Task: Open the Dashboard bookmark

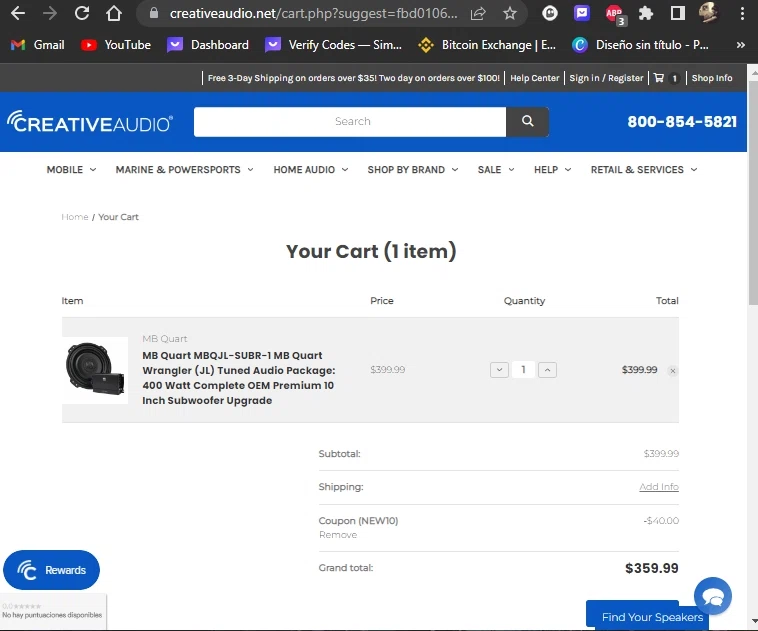Action: pyautogui.click(x=208, y=45)
